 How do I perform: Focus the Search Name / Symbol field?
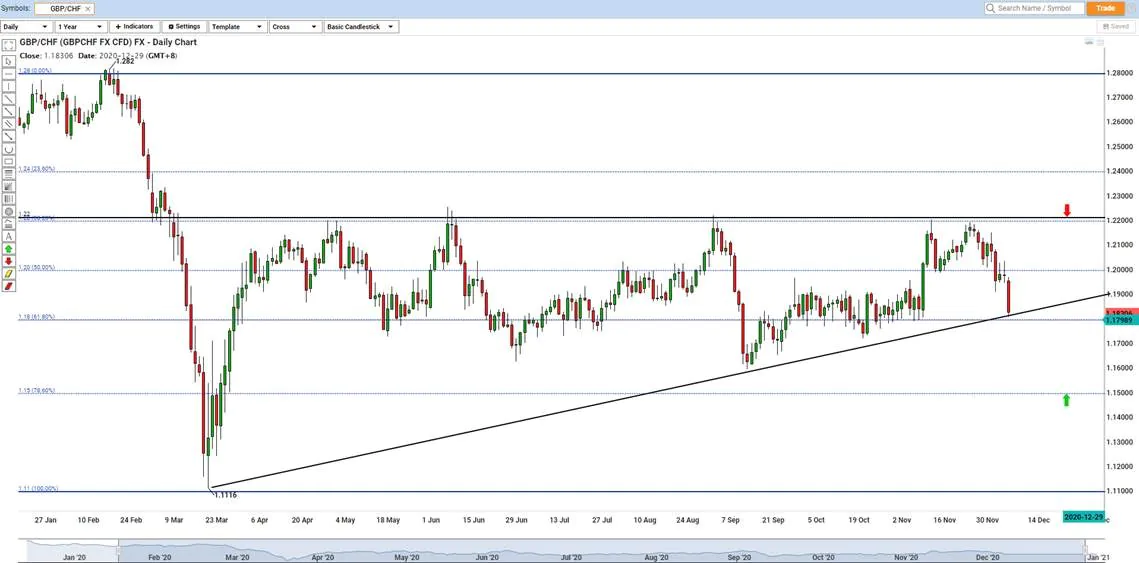tap(1038, 8)
